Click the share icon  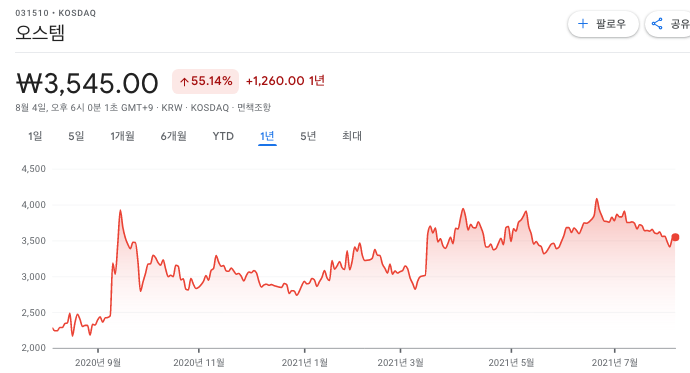coord(657,24)
